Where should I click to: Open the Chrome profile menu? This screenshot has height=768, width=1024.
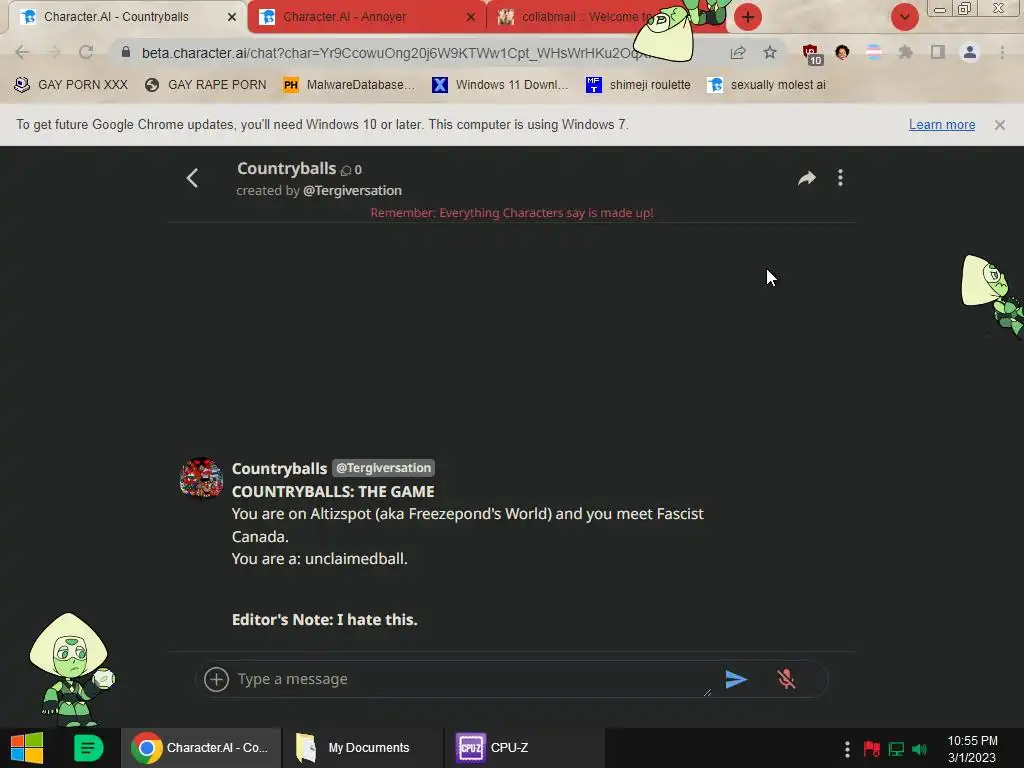pyautogui.click(x=970, y=52)
